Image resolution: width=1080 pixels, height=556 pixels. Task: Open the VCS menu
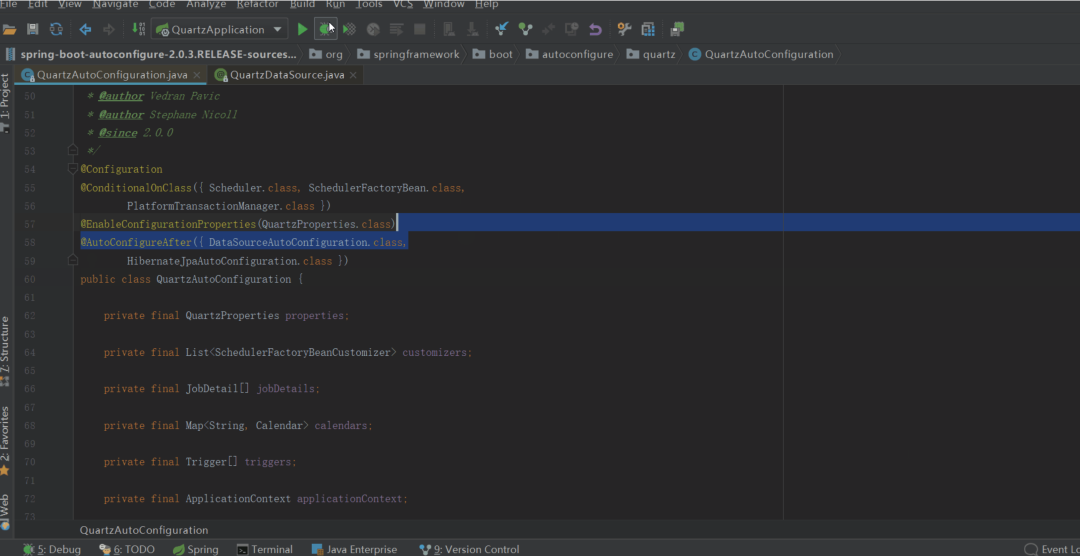(404, 4)
